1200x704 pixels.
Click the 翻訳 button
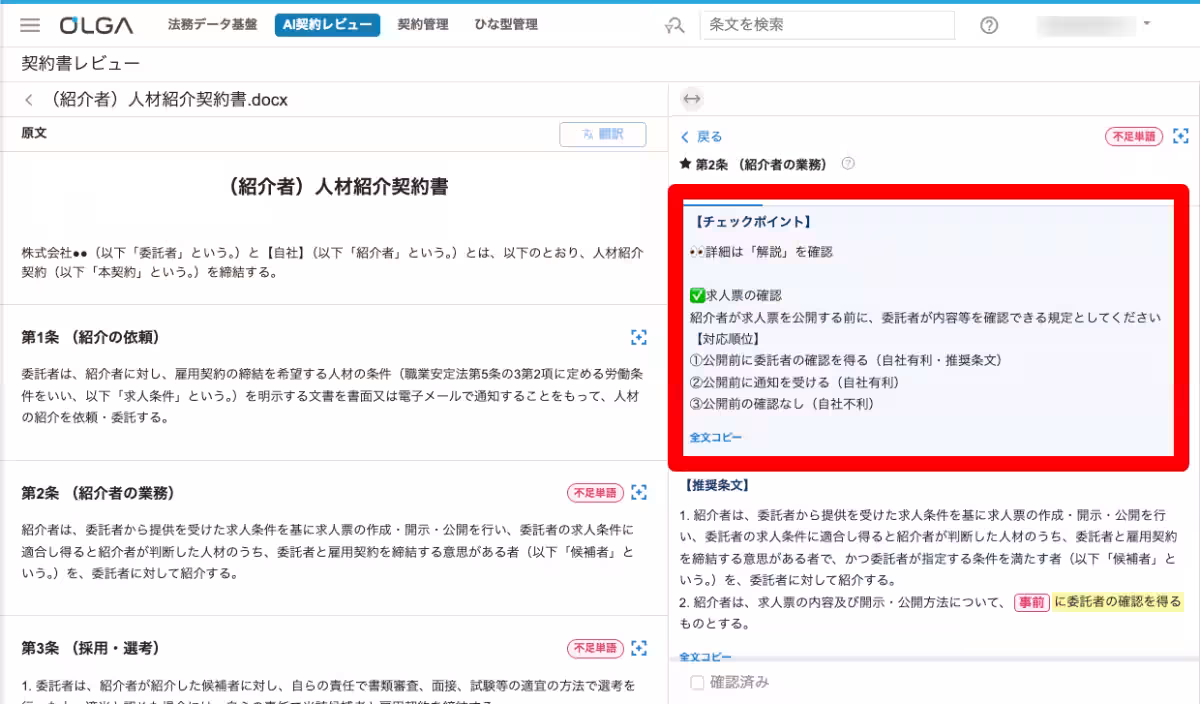pos(602,134)
